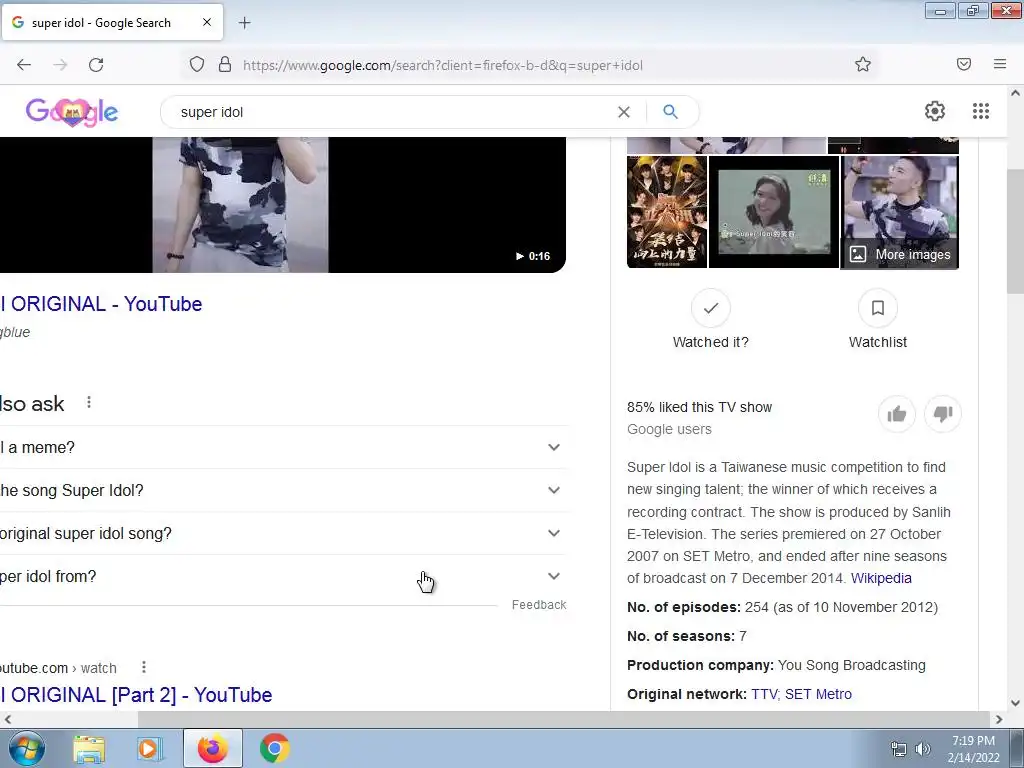Open the People also ask options menu

point(89,403)
